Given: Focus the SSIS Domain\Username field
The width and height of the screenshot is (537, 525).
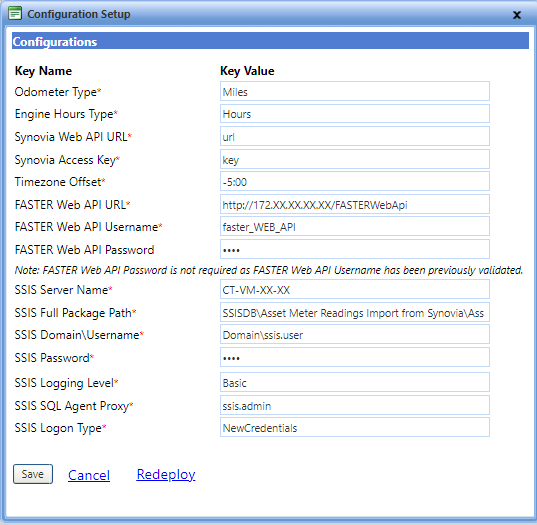Looking at the screenshot, I should tap(355, 334).
